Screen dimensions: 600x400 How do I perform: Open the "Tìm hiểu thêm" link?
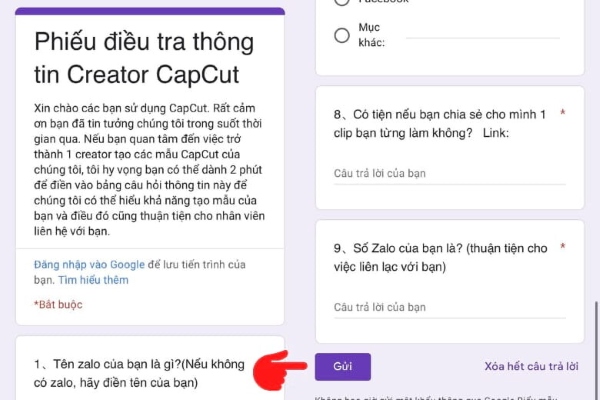tap(93, 280)
